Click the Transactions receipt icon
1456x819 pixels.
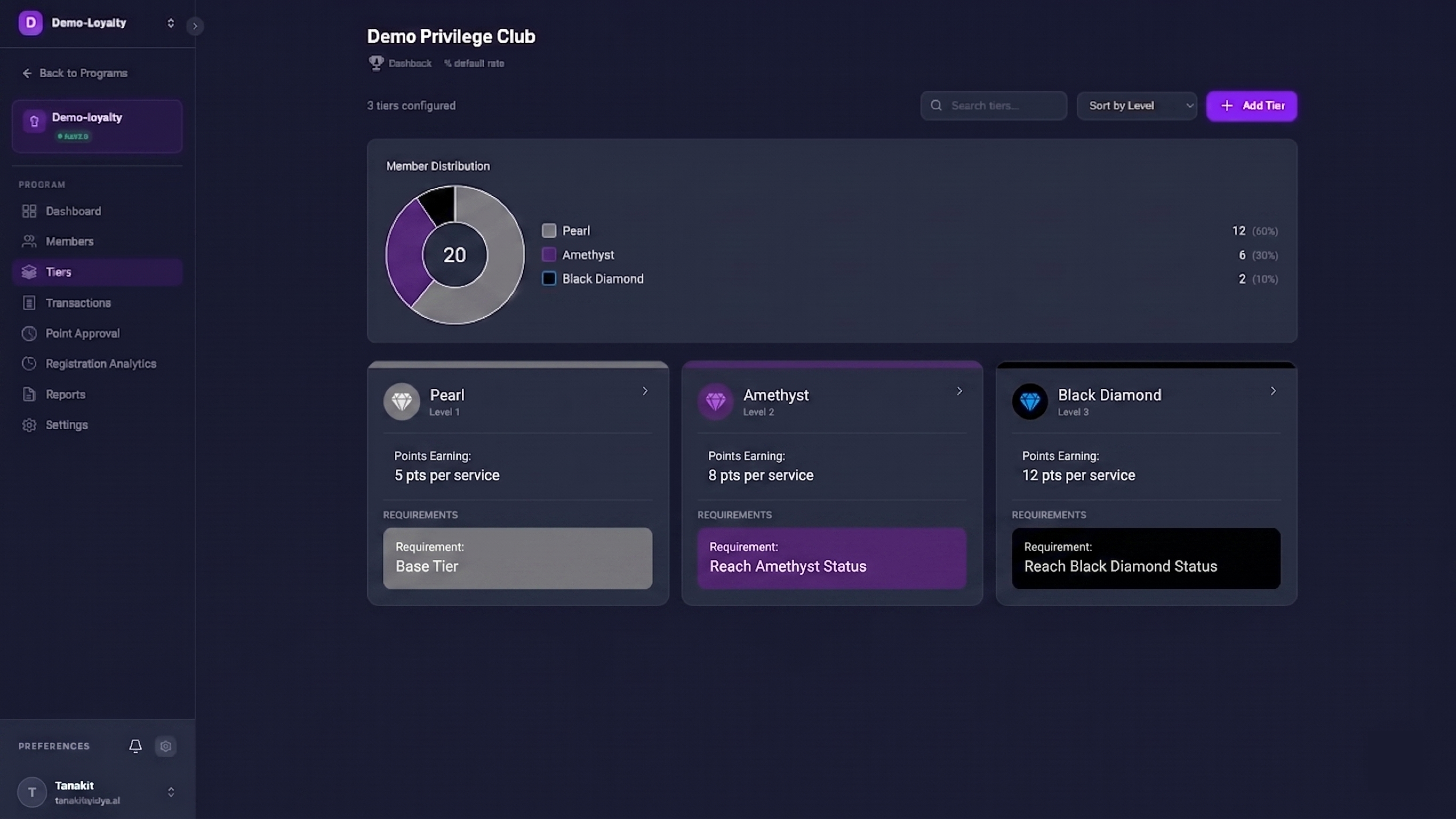pos(29,303)
